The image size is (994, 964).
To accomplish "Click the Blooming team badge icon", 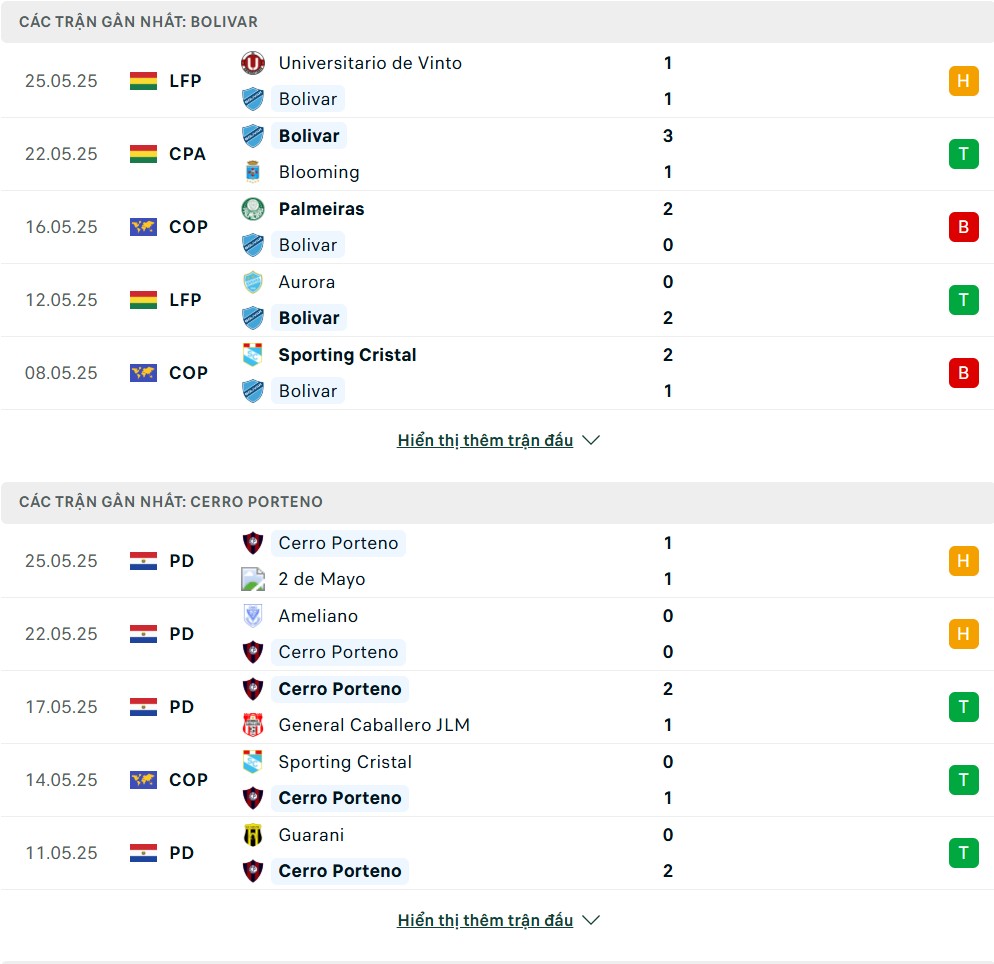I will click(253, 172).
